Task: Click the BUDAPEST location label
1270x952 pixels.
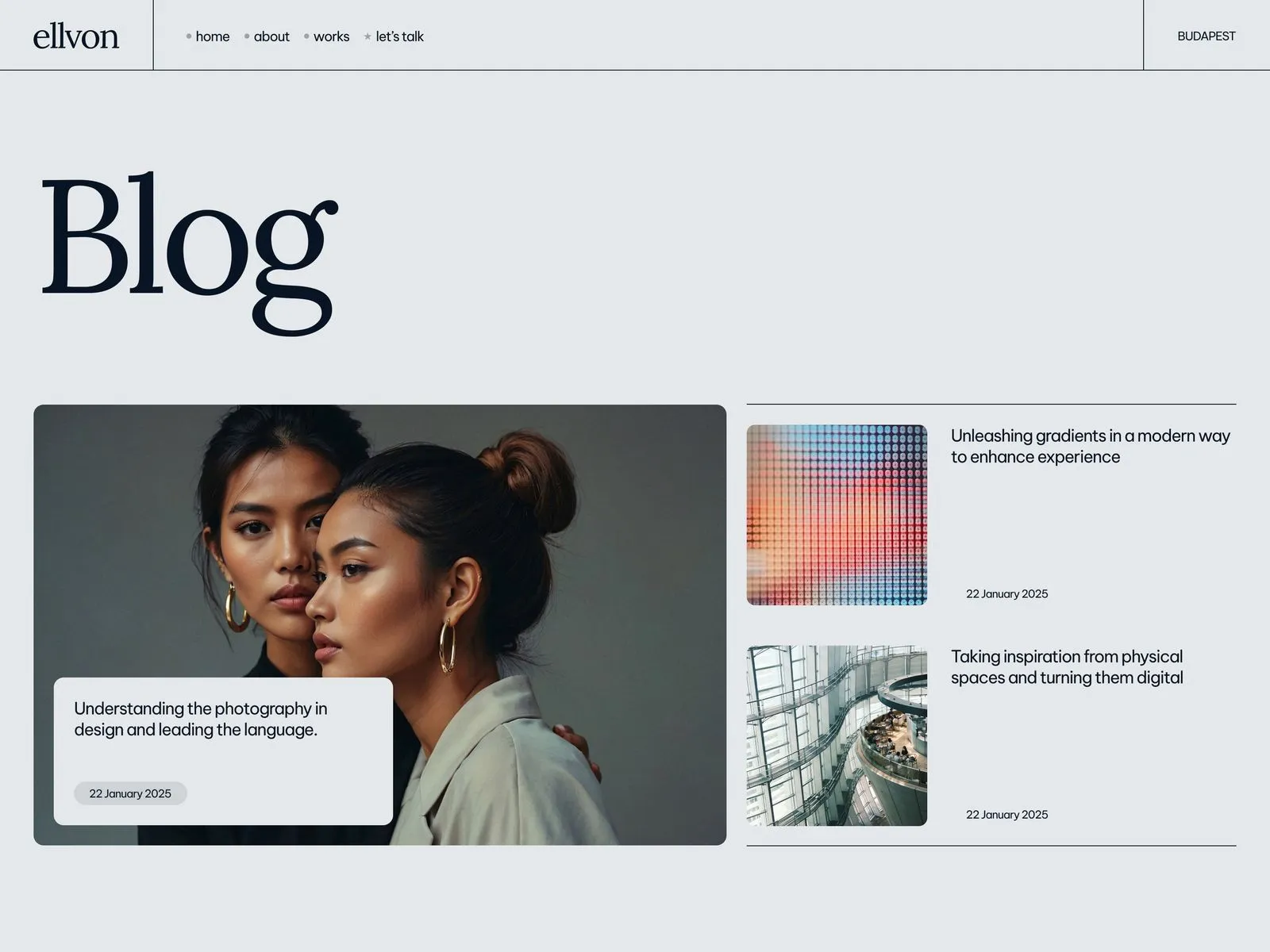Action: 1206,36
